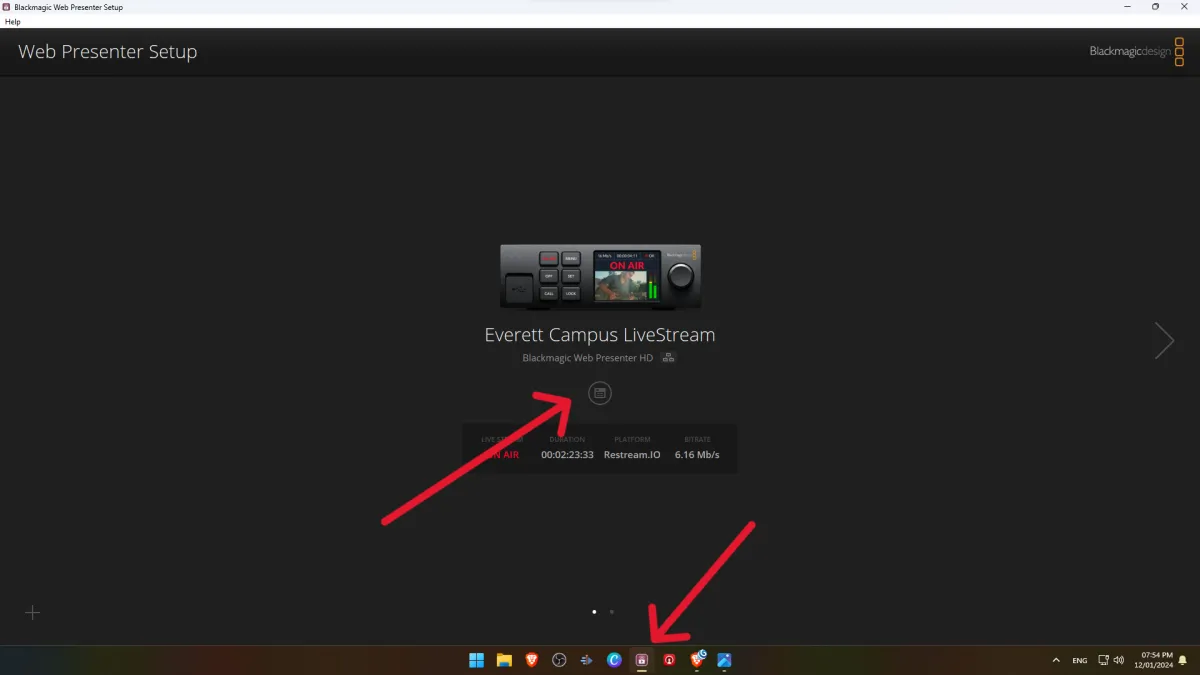Image resolution: width=1200 pixels, height=675 pixels.
Task: Click the Blackmagic Web Presenter HD model label
Action: (587, 357)
